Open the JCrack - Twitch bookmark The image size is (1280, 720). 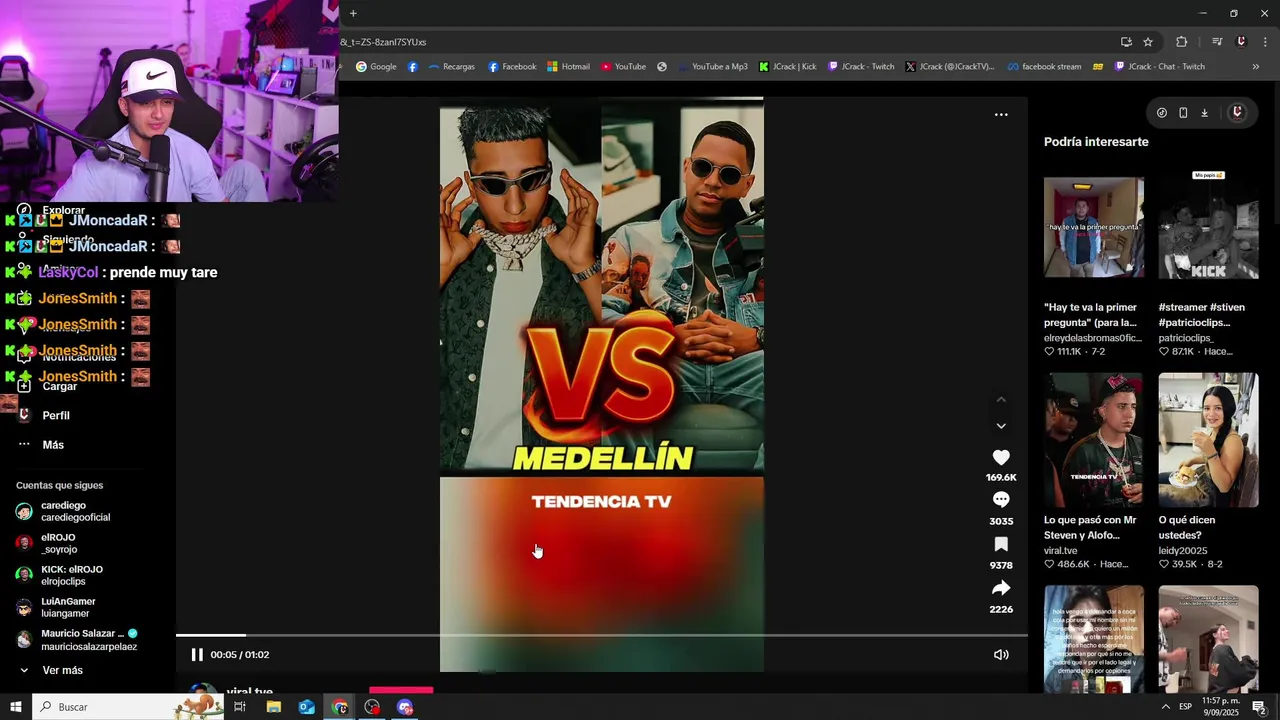pos(861,67)
